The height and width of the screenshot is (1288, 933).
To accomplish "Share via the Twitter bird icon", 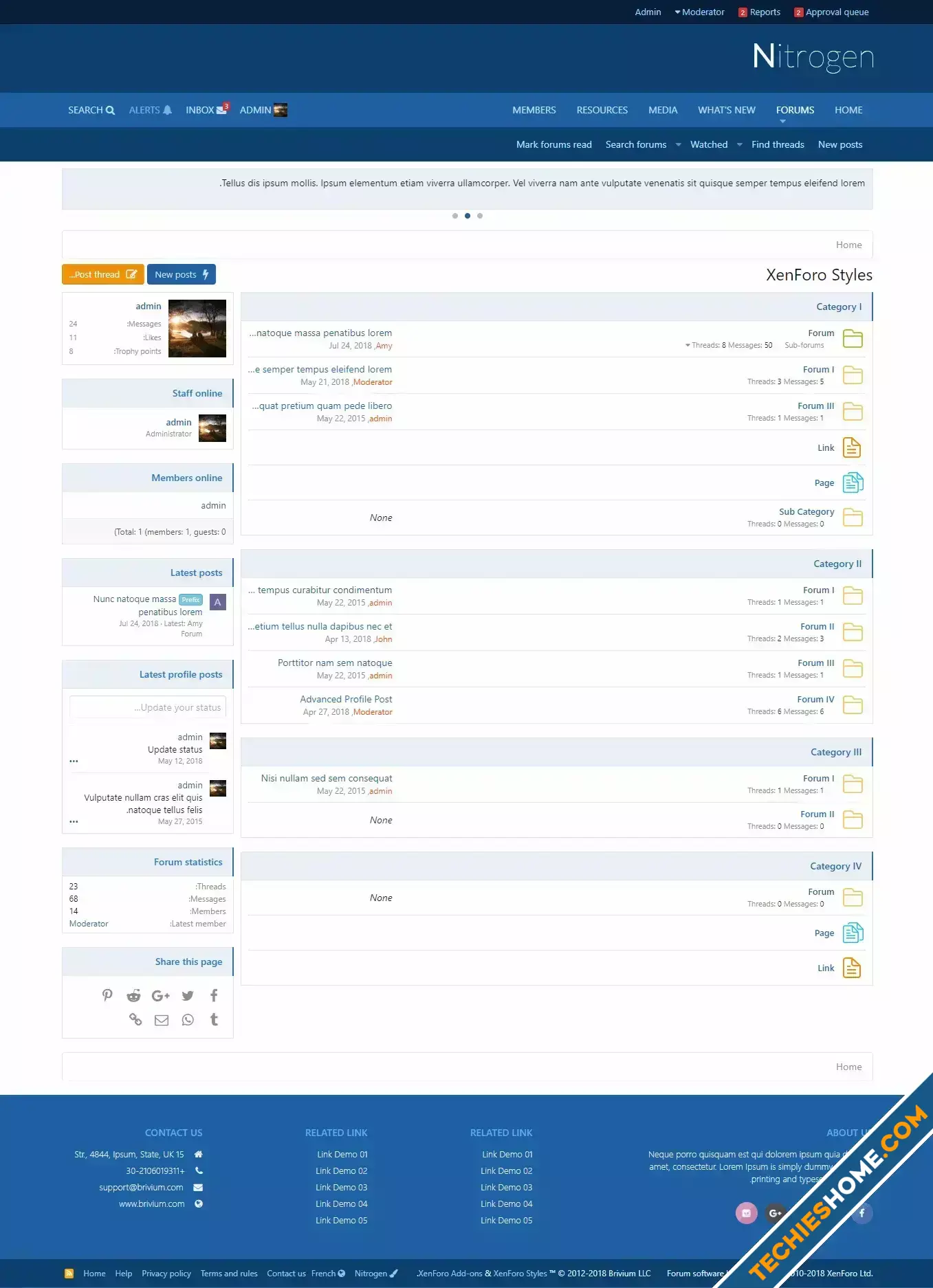I will click(x=188, y=995).
